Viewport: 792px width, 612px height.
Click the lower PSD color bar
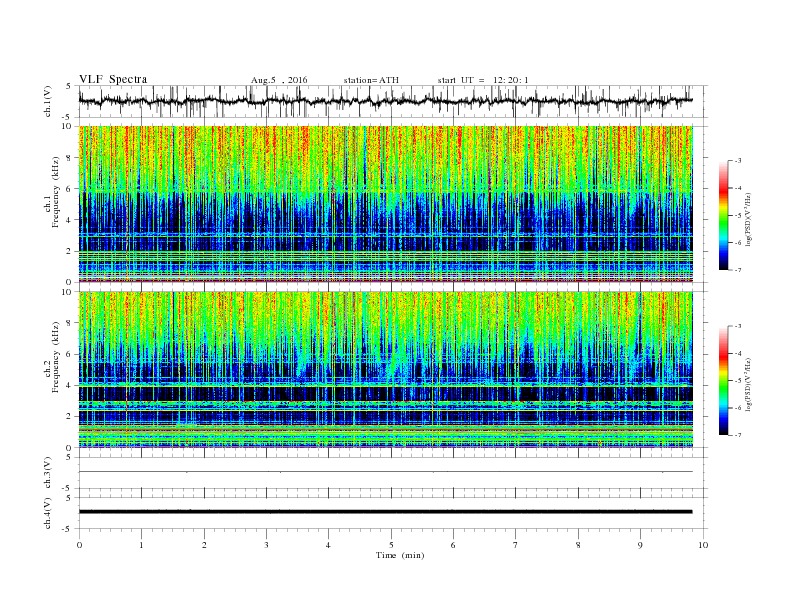coord(723,380)
